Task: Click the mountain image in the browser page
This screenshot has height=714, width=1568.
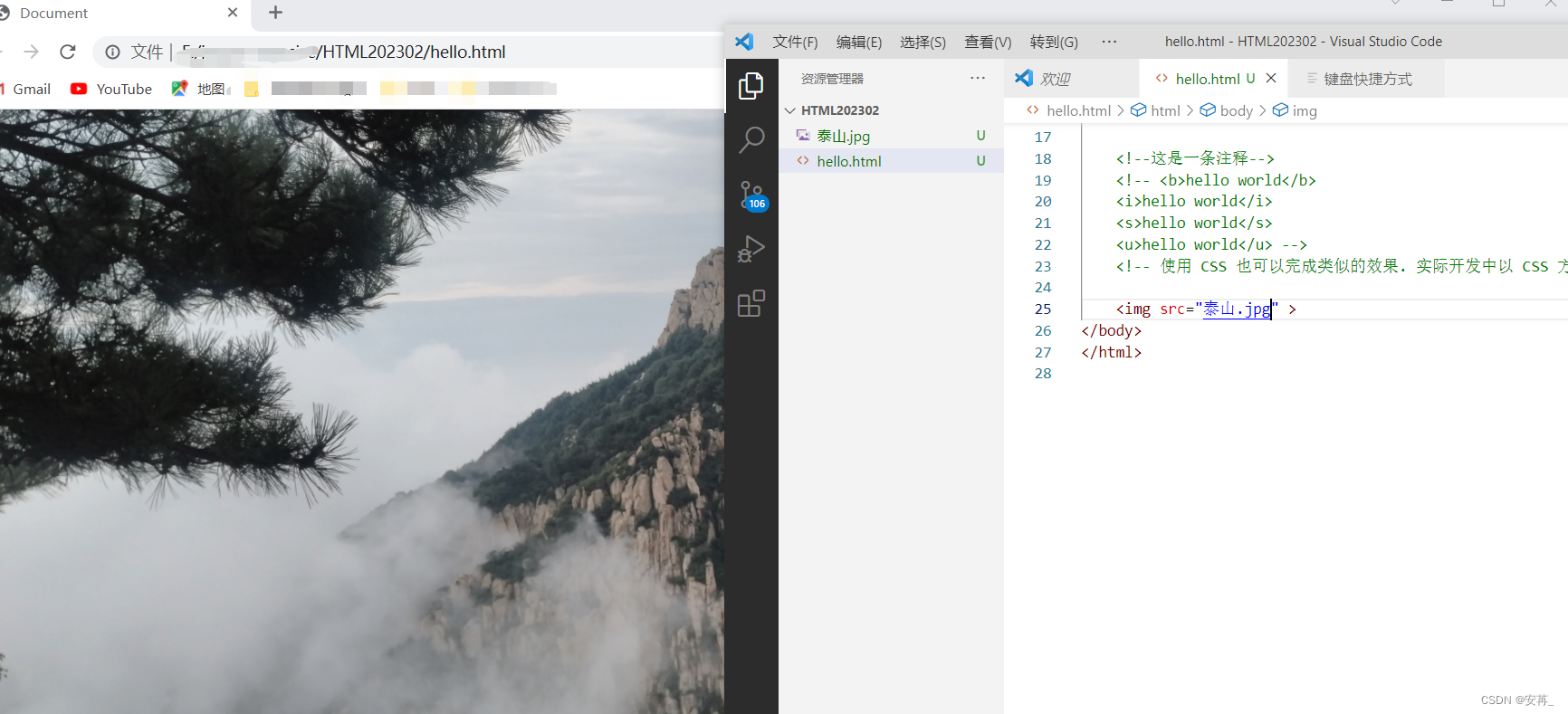Action: (x=362, y=412)
